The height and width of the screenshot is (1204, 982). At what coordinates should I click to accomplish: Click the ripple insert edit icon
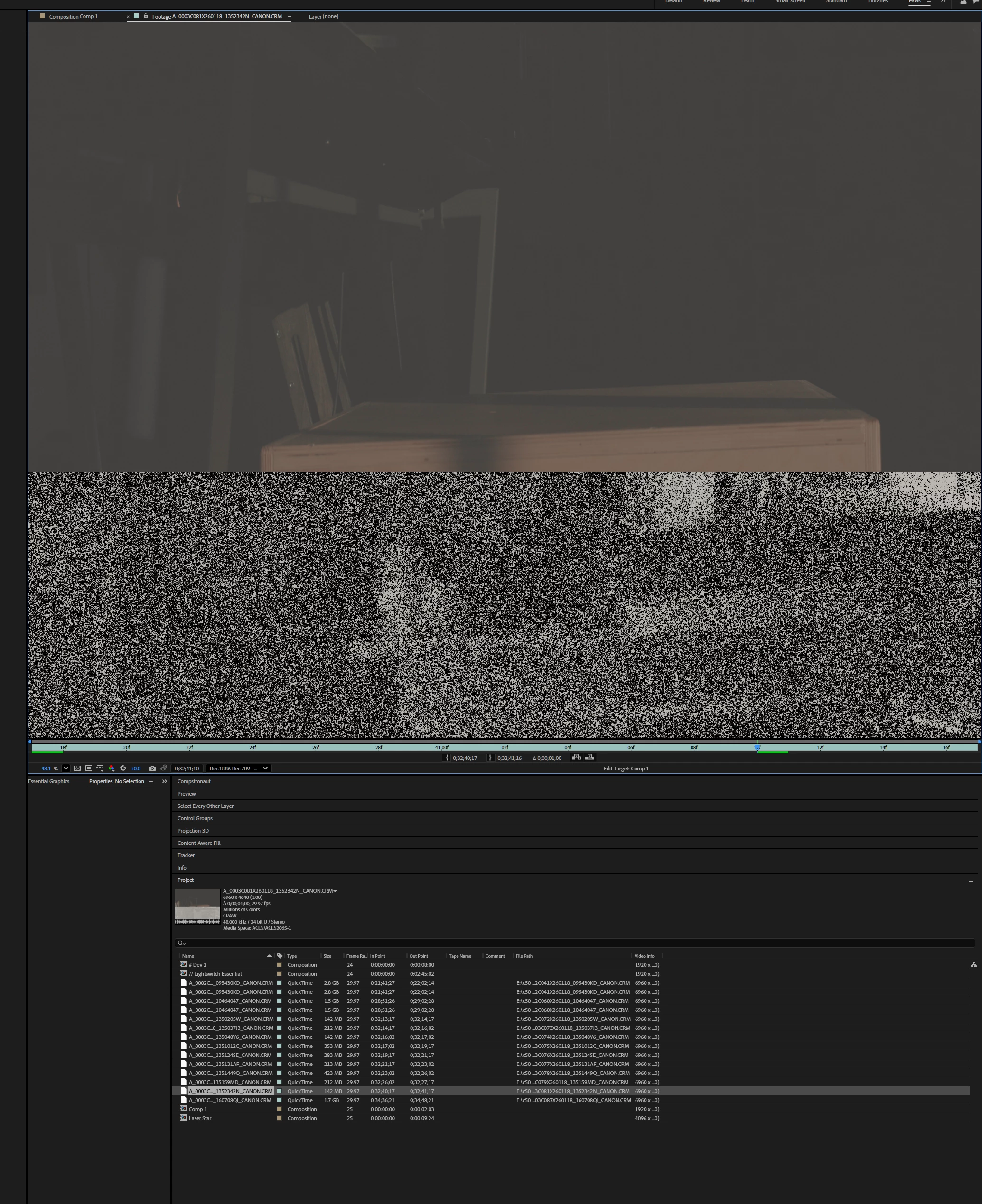pyautogui.click(x=576, y=758)
